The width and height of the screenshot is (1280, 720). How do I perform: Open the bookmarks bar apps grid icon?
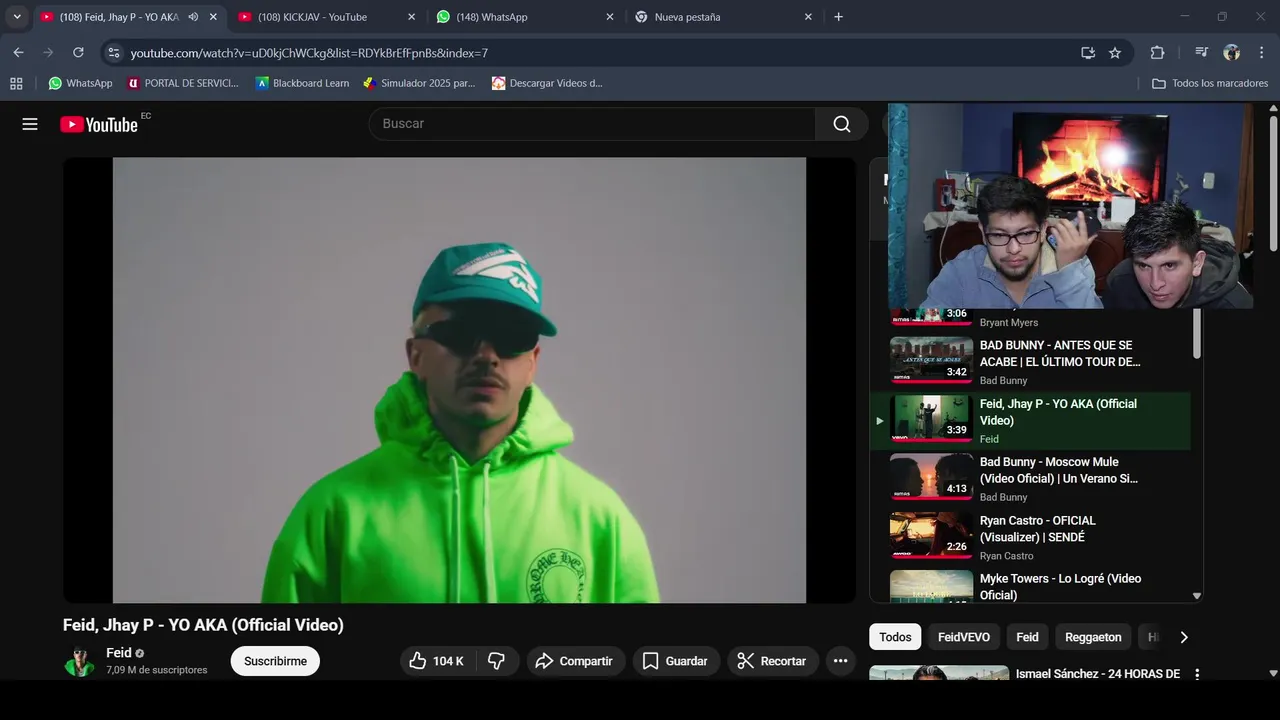click(x=16, y=83)
